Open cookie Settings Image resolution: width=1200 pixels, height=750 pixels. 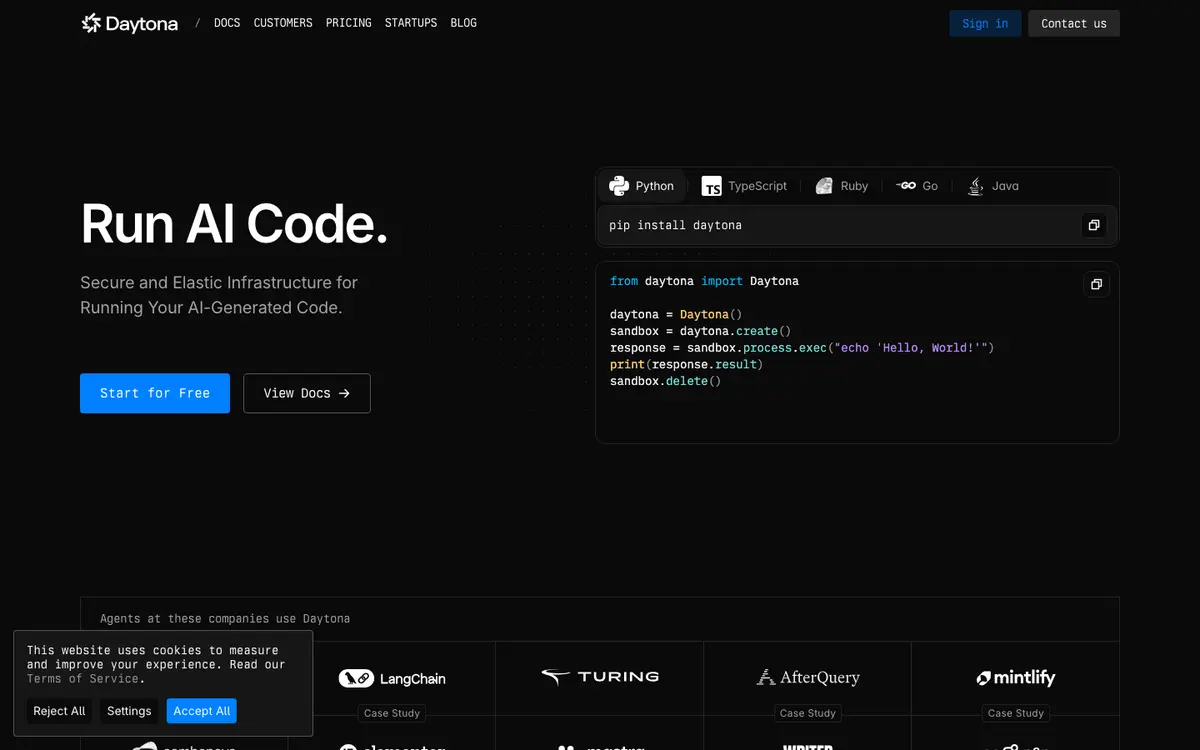click(129, 711)
